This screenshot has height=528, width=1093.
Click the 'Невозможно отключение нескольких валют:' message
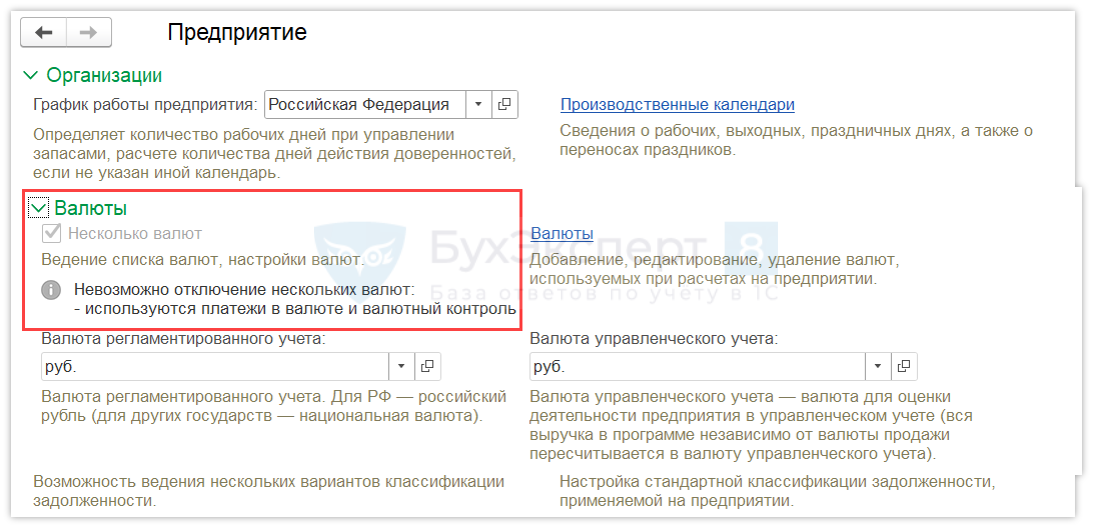pos(244,289)
